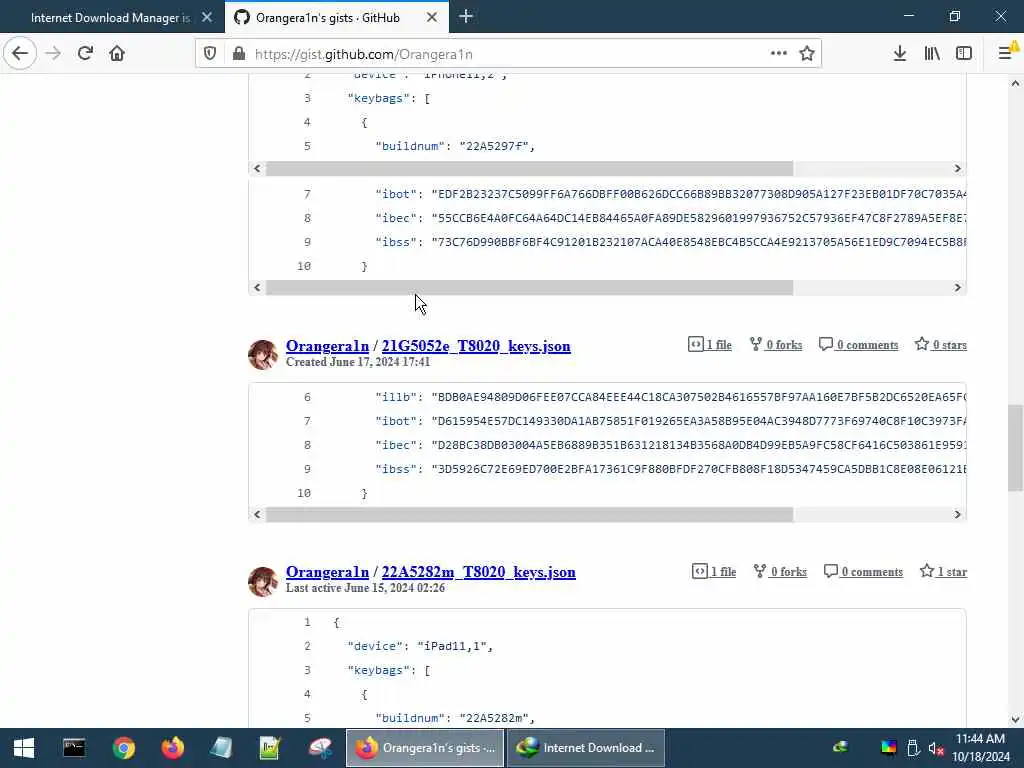Click left arrow of scrollbar under buildnum 22A5297f
1024x768 pixels.
point(257,168)
